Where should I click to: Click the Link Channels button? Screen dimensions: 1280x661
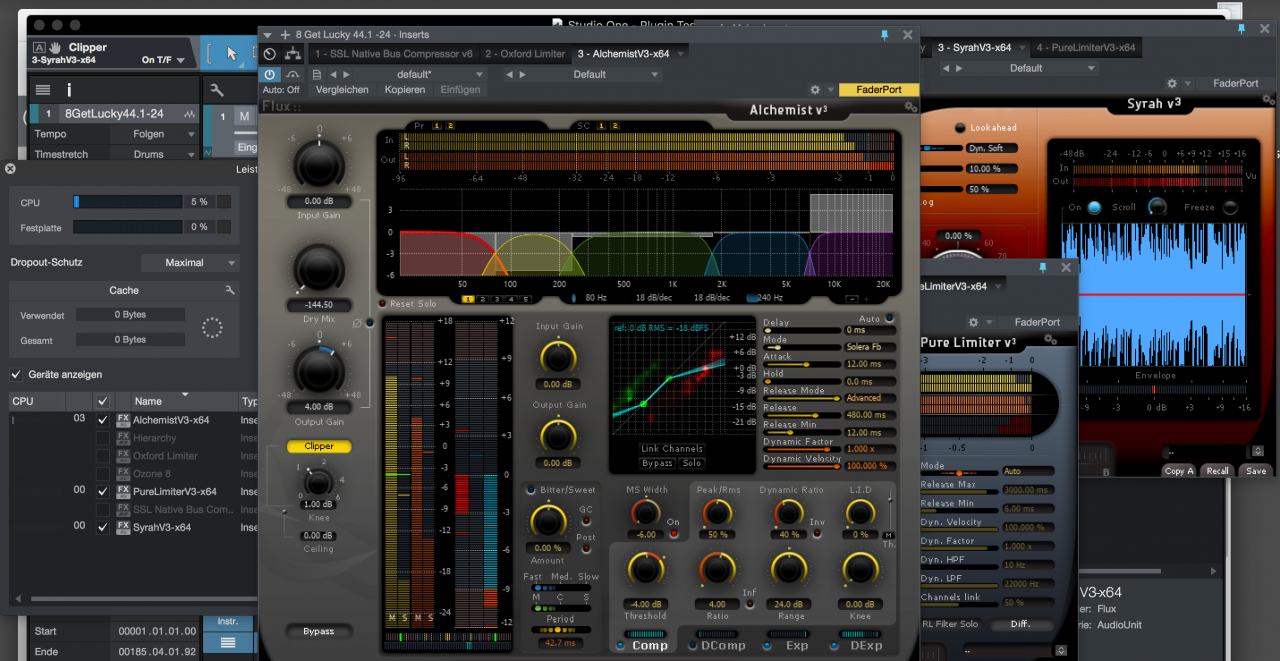coord(672,449)
